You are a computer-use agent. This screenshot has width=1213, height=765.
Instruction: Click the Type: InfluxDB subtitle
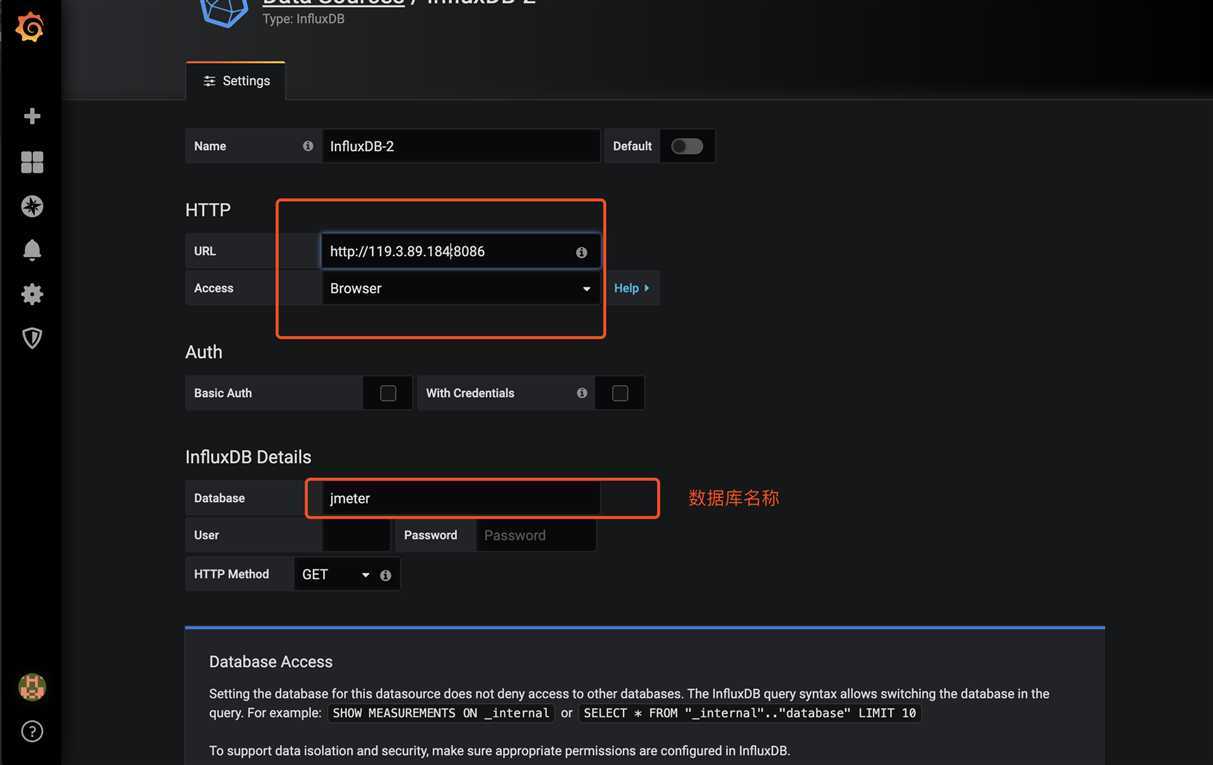[x=303, y=19]
